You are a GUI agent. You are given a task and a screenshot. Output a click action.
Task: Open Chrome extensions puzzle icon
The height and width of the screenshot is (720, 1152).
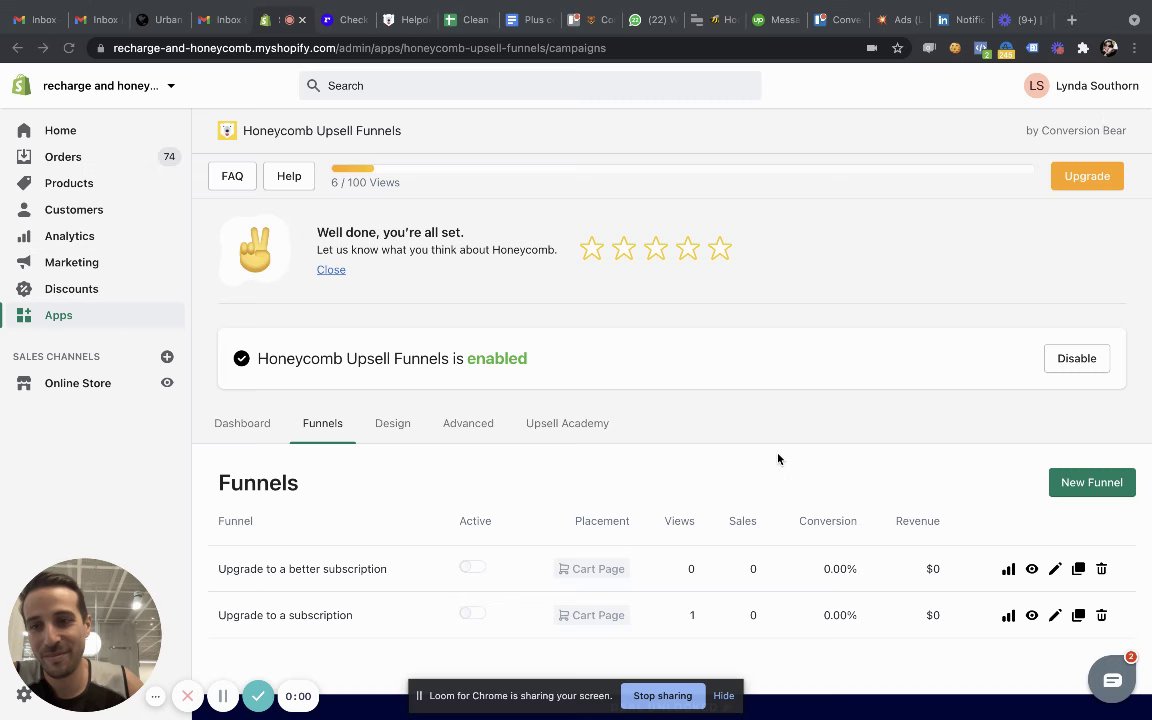coord(1083,48)
